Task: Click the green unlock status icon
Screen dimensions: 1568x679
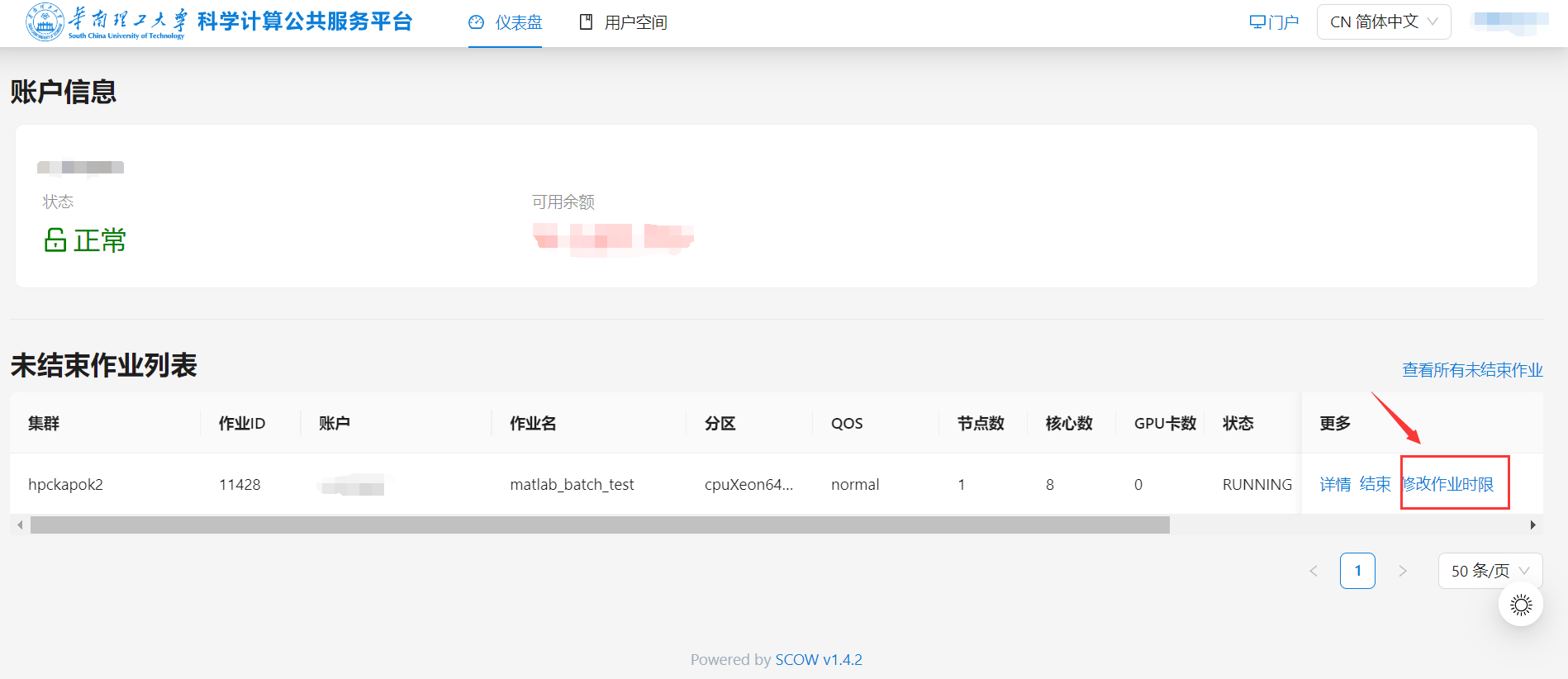Action: click(x=55, y=240)
